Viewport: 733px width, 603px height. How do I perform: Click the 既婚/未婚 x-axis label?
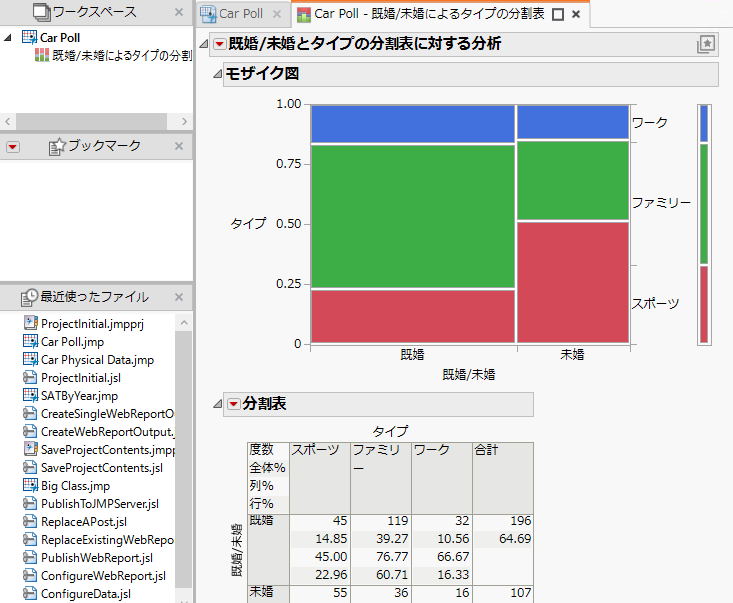coord(469,375)
